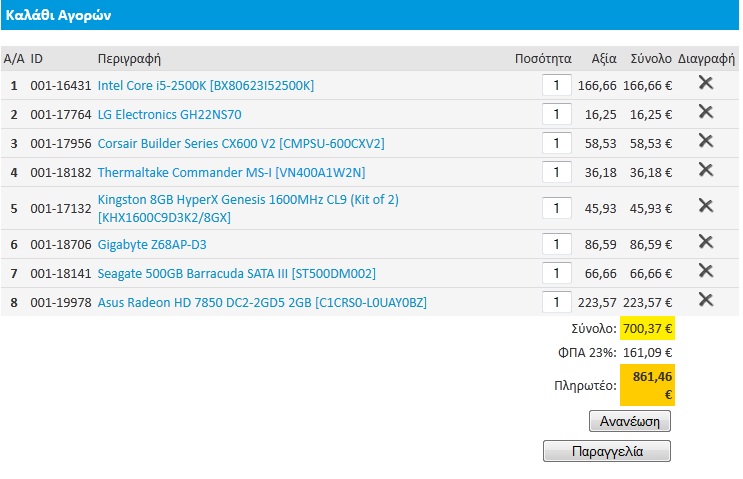Click the Διαγραφή column header
Image resolution: width=743 pixels, height=479 pixels.
pos(706,59)
